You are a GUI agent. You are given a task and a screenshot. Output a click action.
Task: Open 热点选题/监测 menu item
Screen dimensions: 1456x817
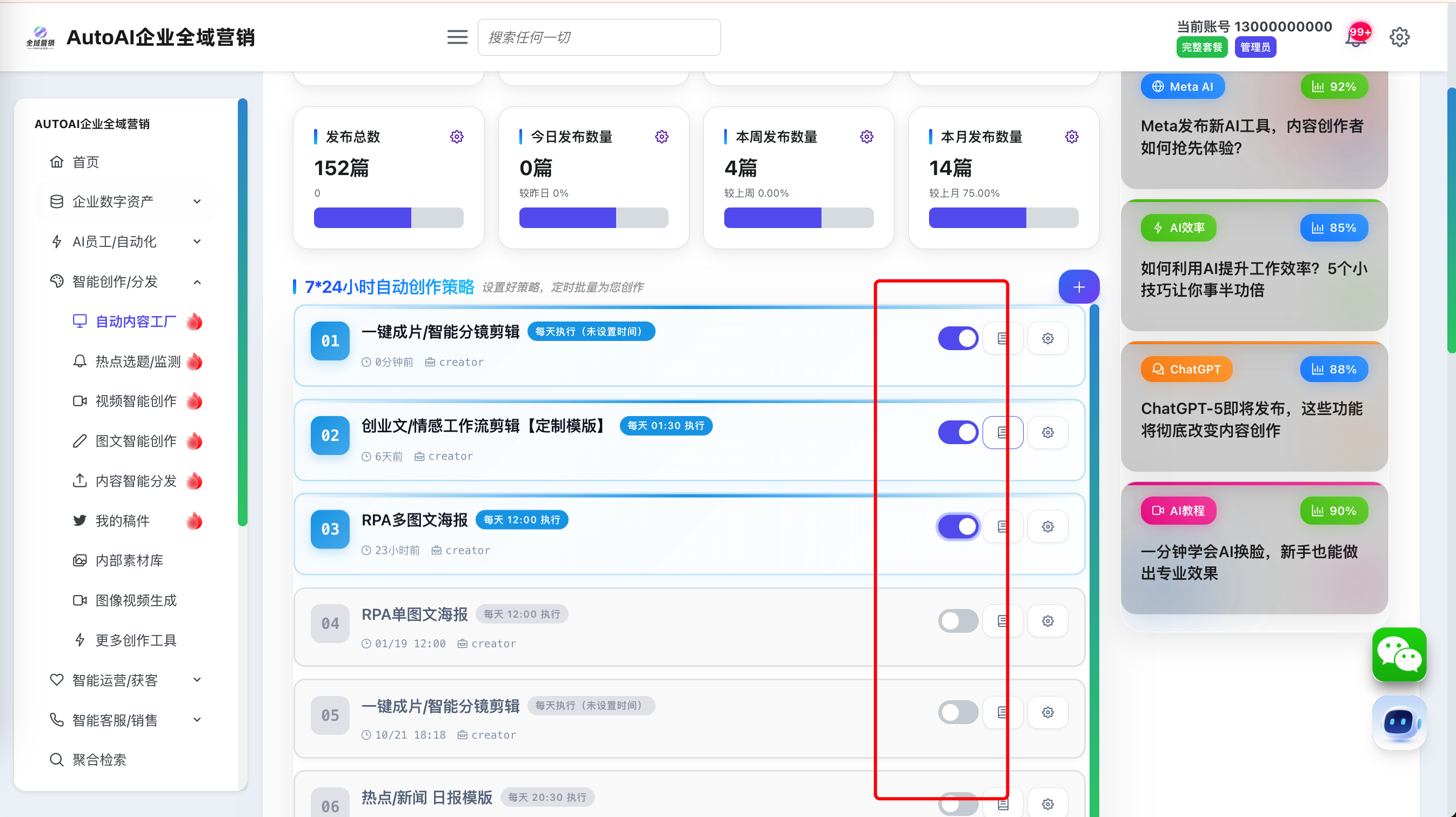coord(137,361)
